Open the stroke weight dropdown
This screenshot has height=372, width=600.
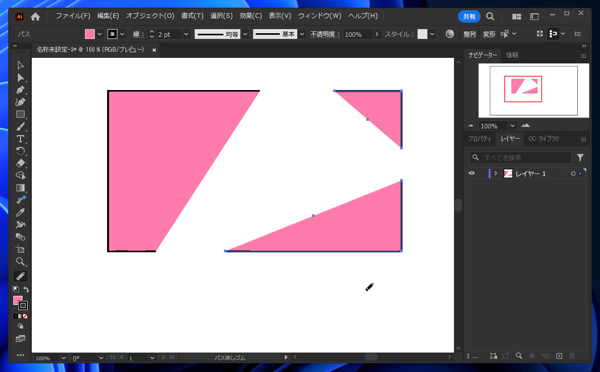pyautogui.click(x=186, y=34)
